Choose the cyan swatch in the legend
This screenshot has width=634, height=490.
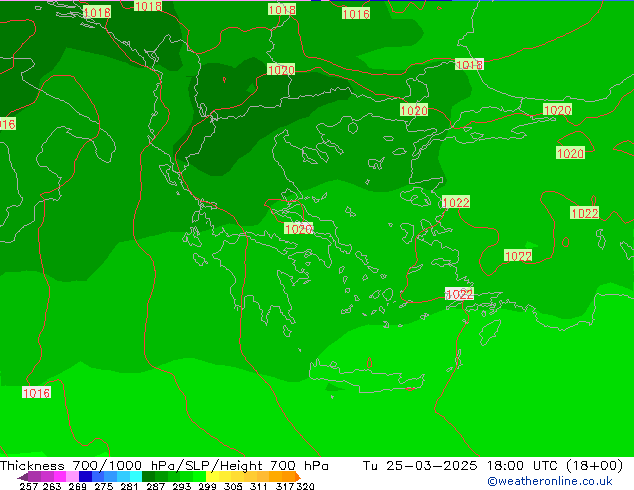(x=136, y=476)
